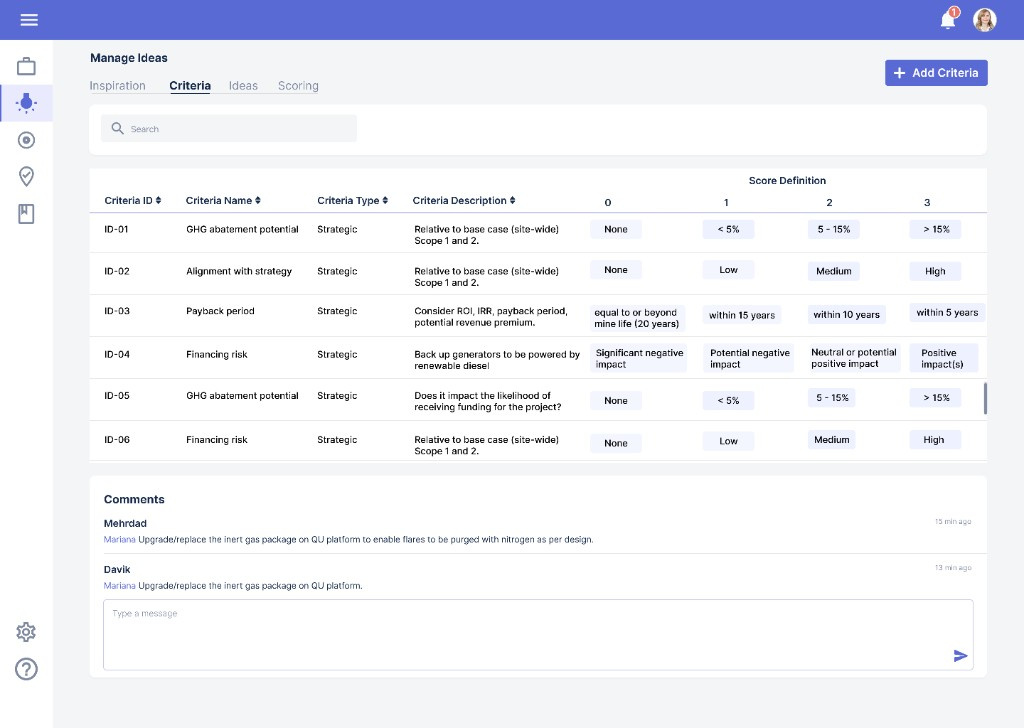This screenshot has height=728, width=1024.
Task: Click 'Strategic' type in ID-03 row
Action: 337,311
